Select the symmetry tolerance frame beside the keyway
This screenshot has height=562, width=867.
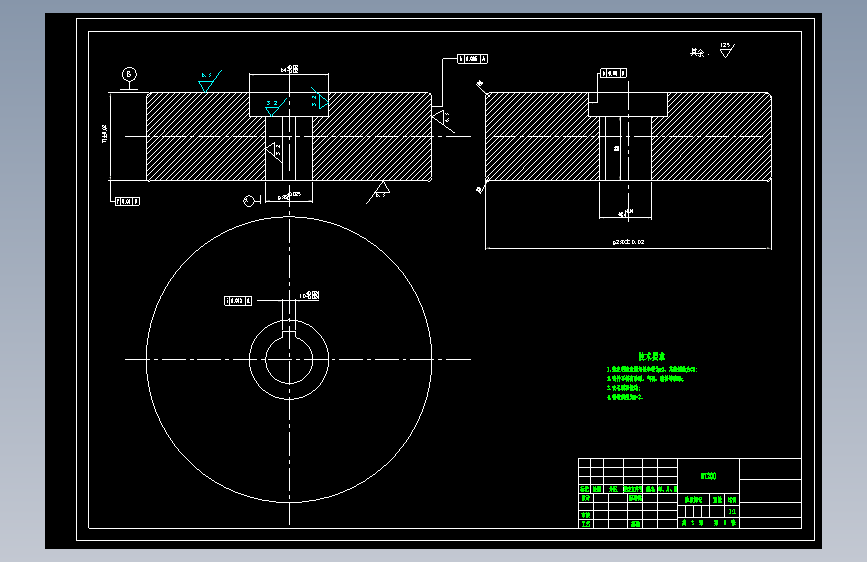[x=238, y=300]
